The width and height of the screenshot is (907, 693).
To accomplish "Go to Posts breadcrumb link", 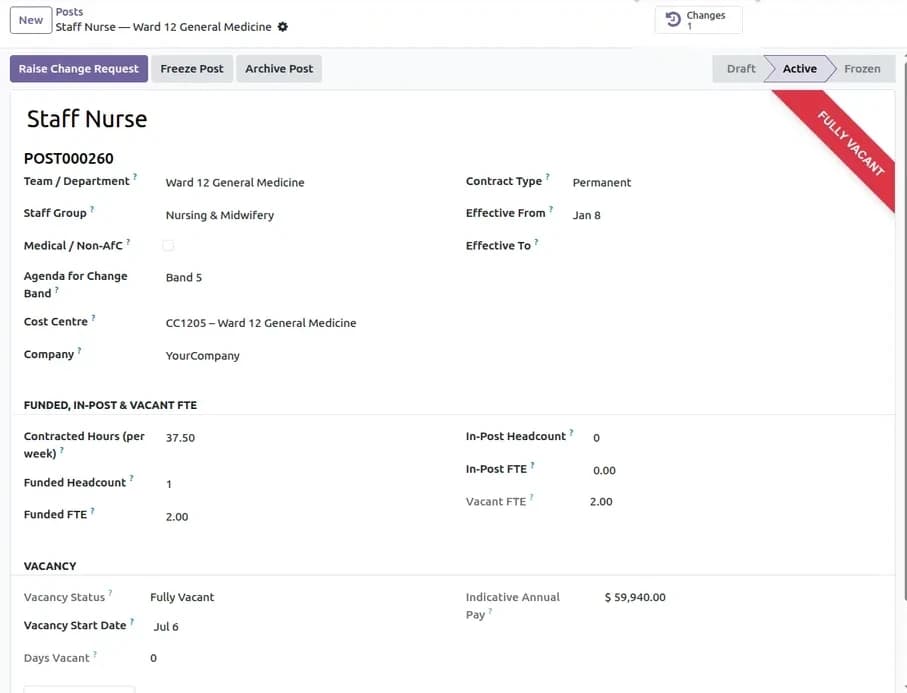I will 69,12.
